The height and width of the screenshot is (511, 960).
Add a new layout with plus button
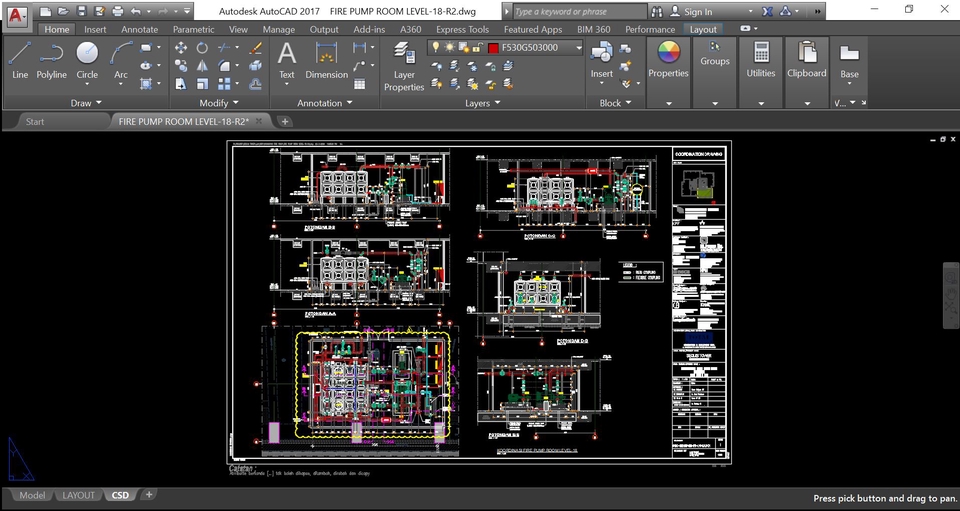click(148, 494)
